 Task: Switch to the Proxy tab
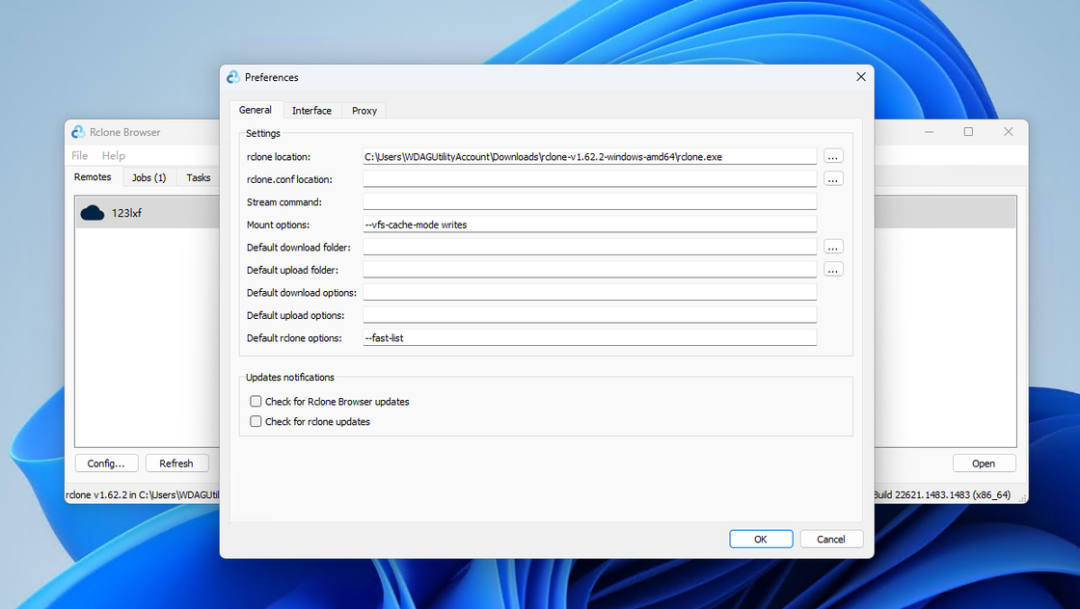(364, 110)
